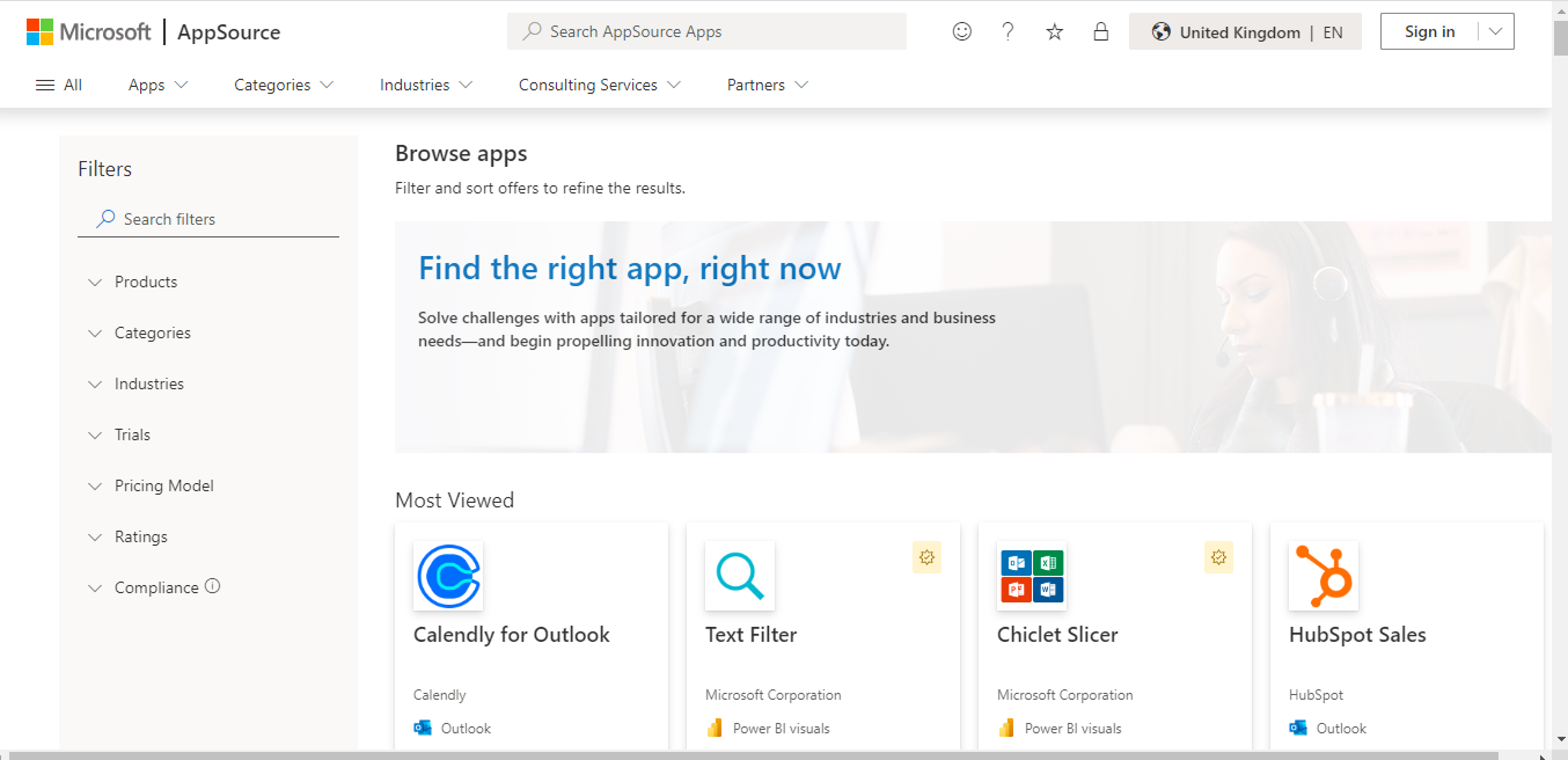Screen dimensions: 1568x760
Task: Open the Consulting Services menu
Action: coord(599,84)
